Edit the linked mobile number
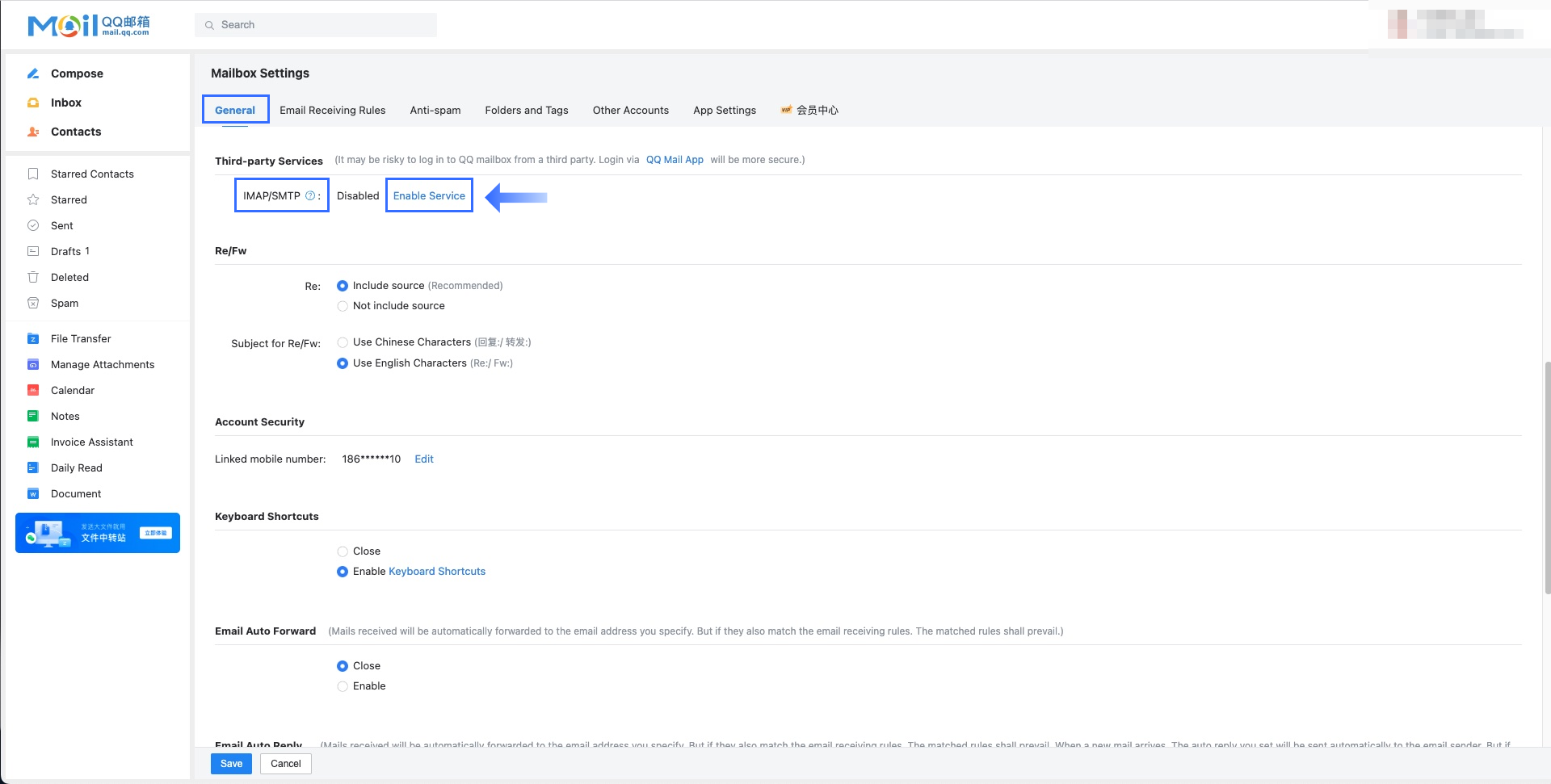The height and width of the screenshot is (784, 1551). point(423,459)
